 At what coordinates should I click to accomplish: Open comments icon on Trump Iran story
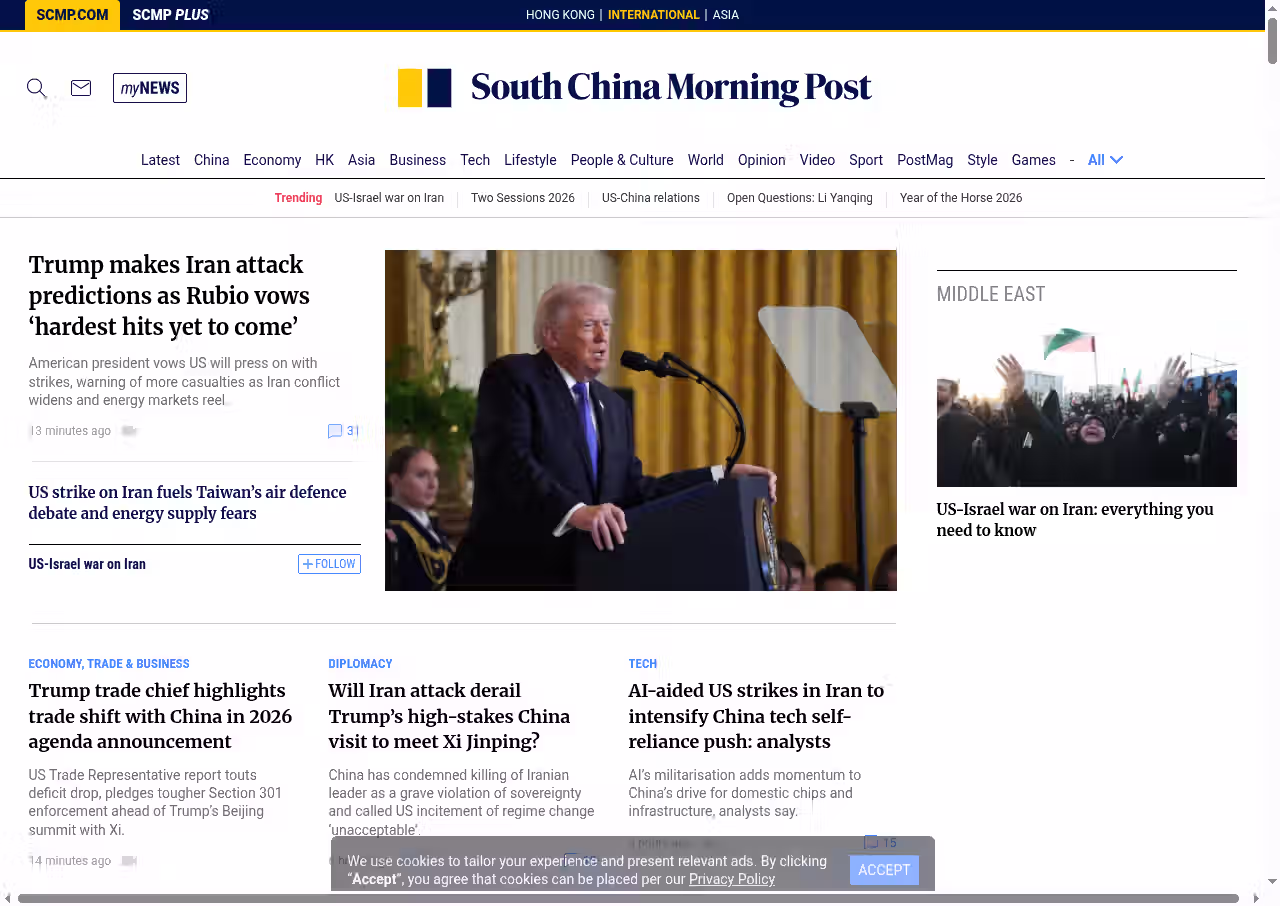pos(335,431)
